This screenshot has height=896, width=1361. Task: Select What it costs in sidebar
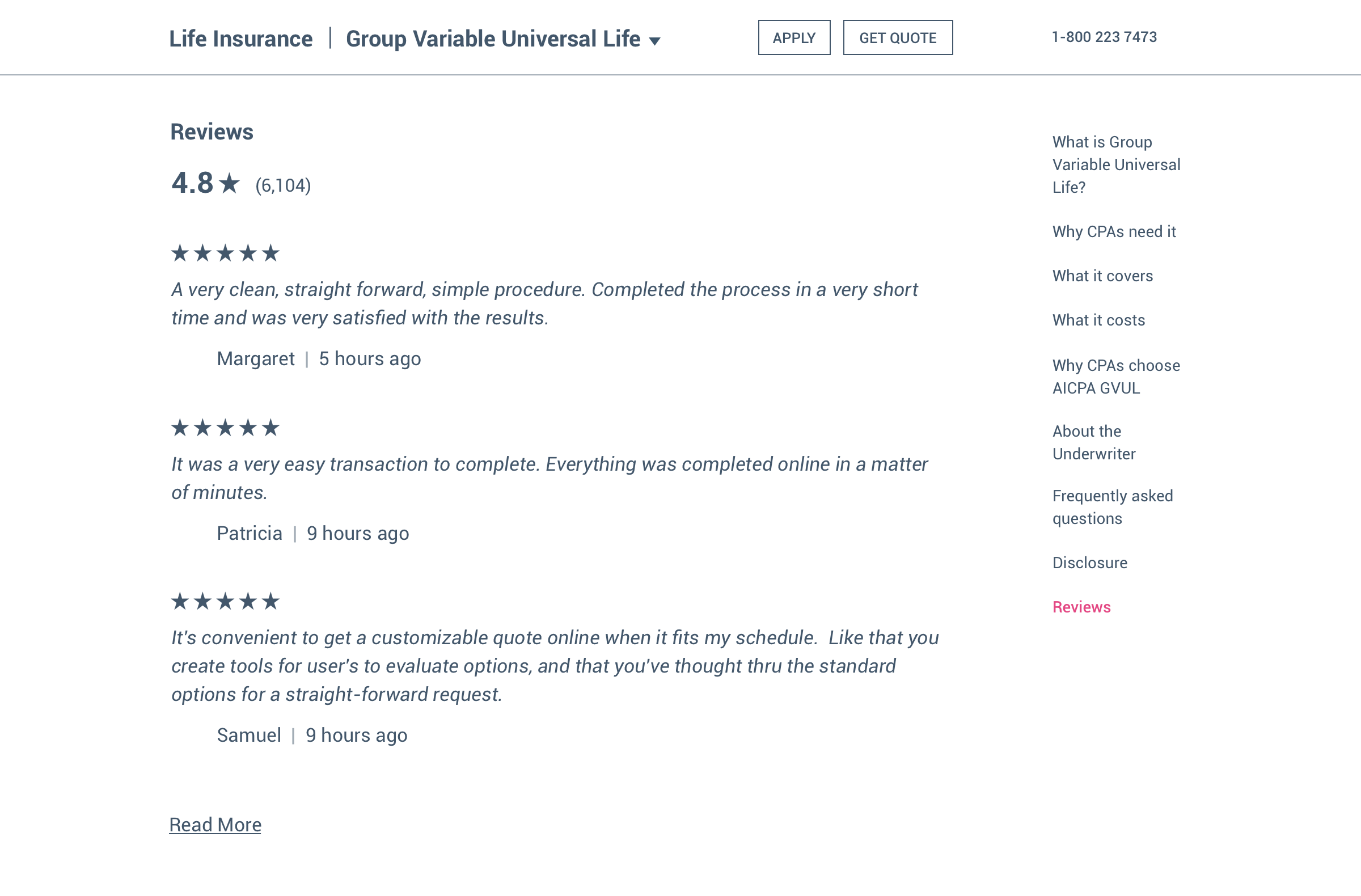[x=1098, y=320]
